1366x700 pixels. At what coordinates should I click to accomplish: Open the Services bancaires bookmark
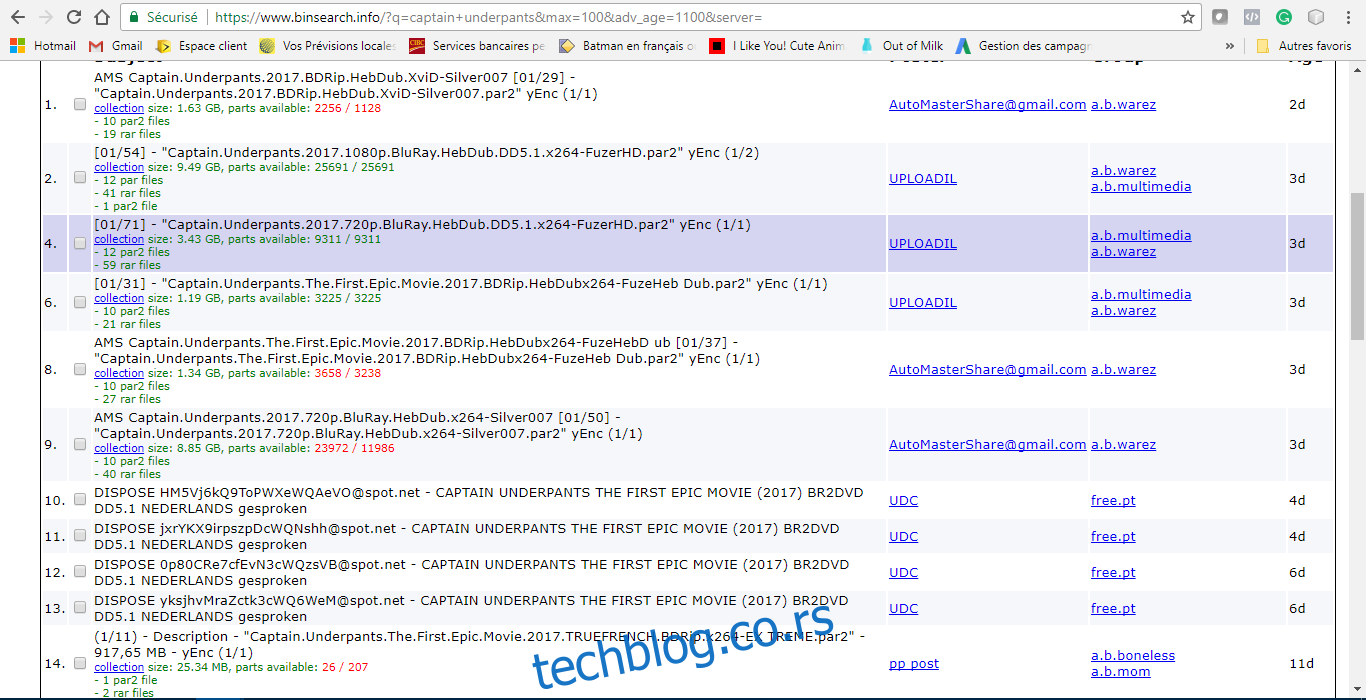click(x=477, y=46)
